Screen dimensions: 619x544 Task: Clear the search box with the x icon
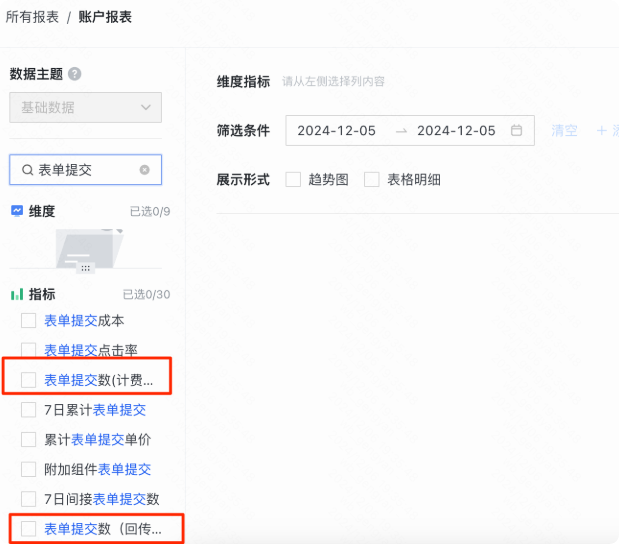[144, 170]
